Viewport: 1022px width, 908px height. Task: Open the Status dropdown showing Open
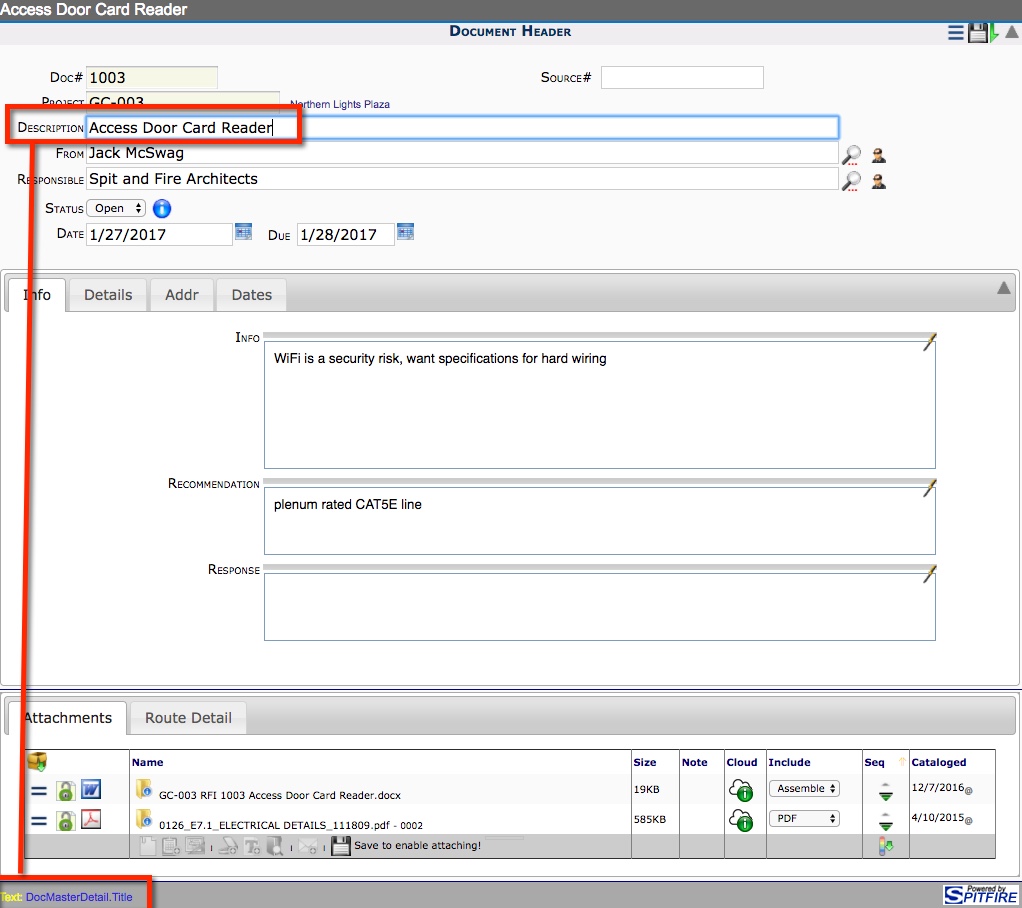(116, 209)
